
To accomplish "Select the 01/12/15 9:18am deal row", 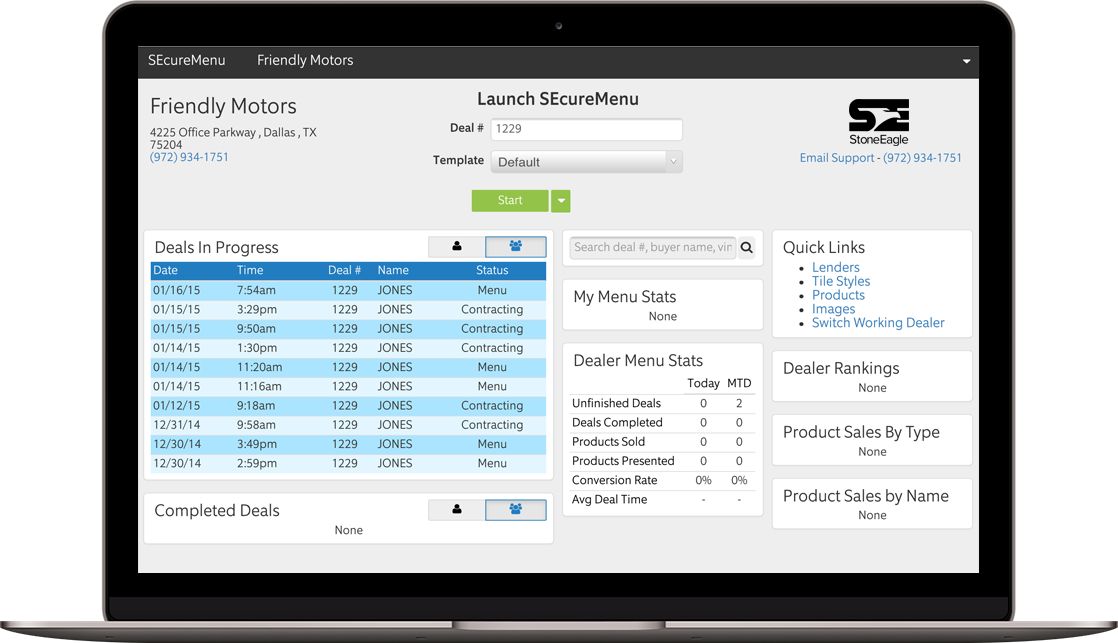I will point(349,406).
